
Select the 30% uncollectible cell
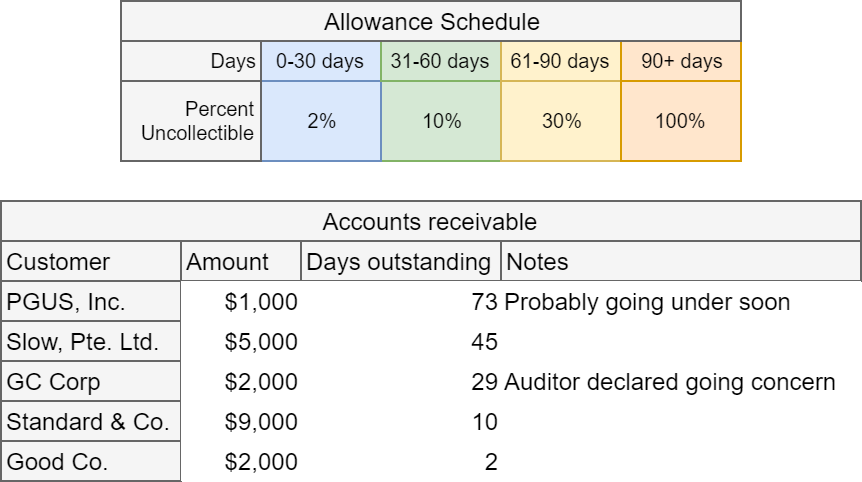point(560,121)
